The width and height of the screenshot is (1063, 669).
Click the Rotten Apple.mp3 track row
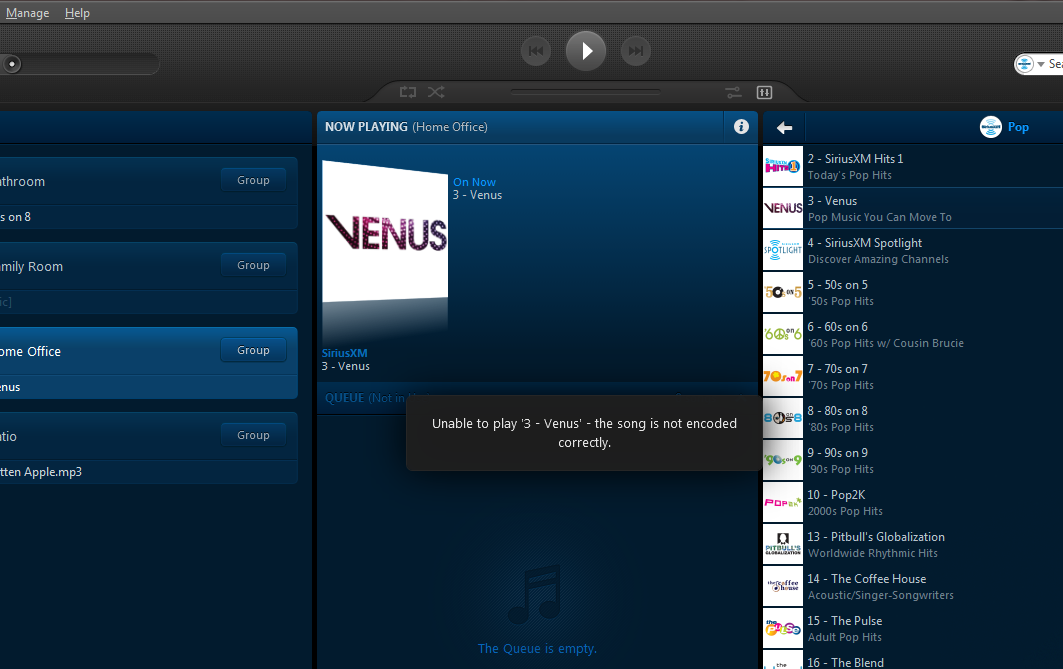coord(148,472)
